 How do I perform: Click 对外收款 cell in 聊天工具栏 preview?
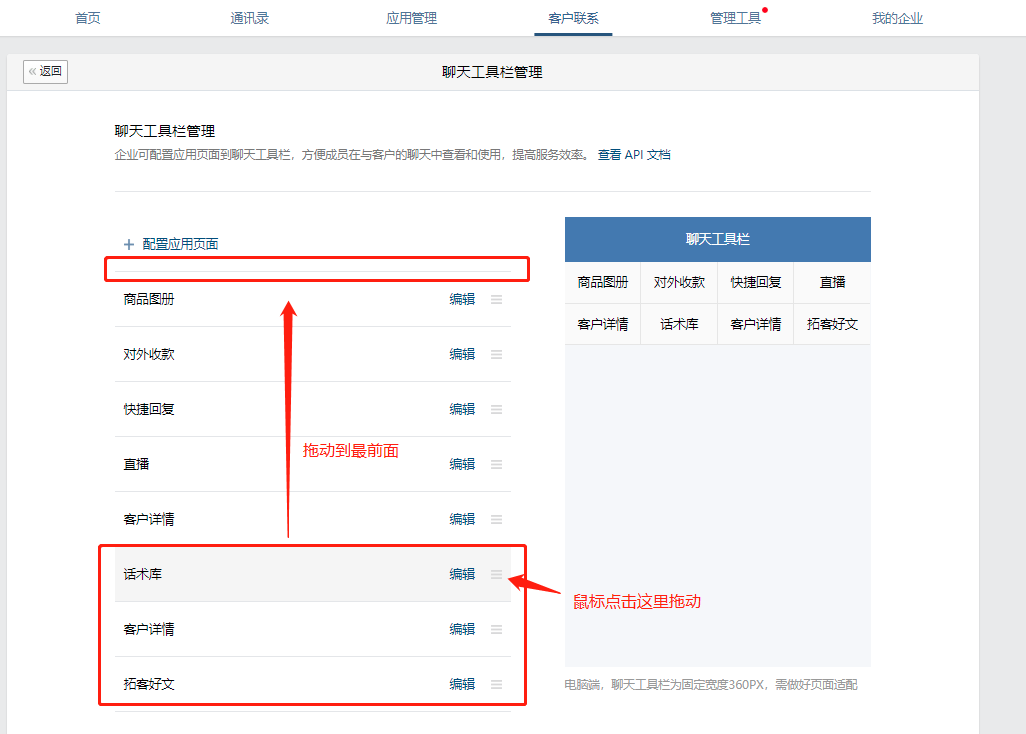click(679, 283)
